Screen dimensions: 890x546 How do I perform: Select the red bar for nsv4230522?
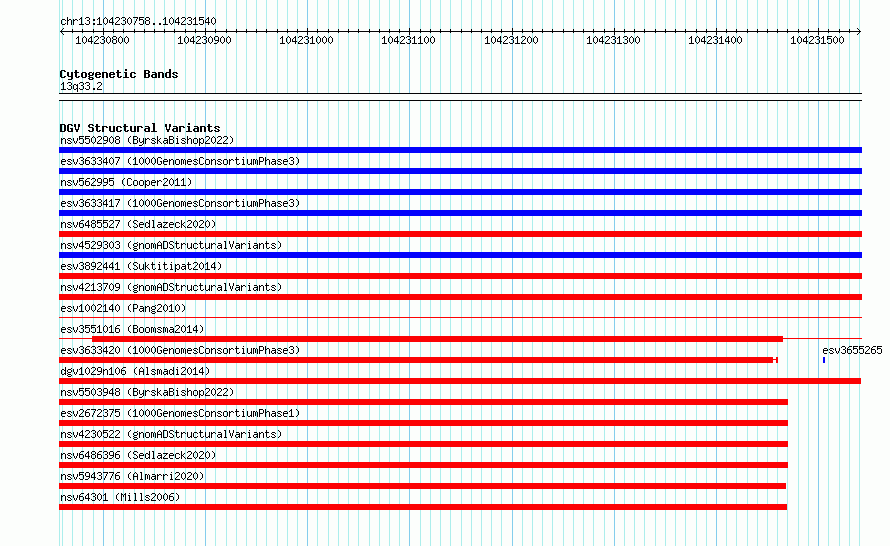pyautogui.click(x=423, y=444)
